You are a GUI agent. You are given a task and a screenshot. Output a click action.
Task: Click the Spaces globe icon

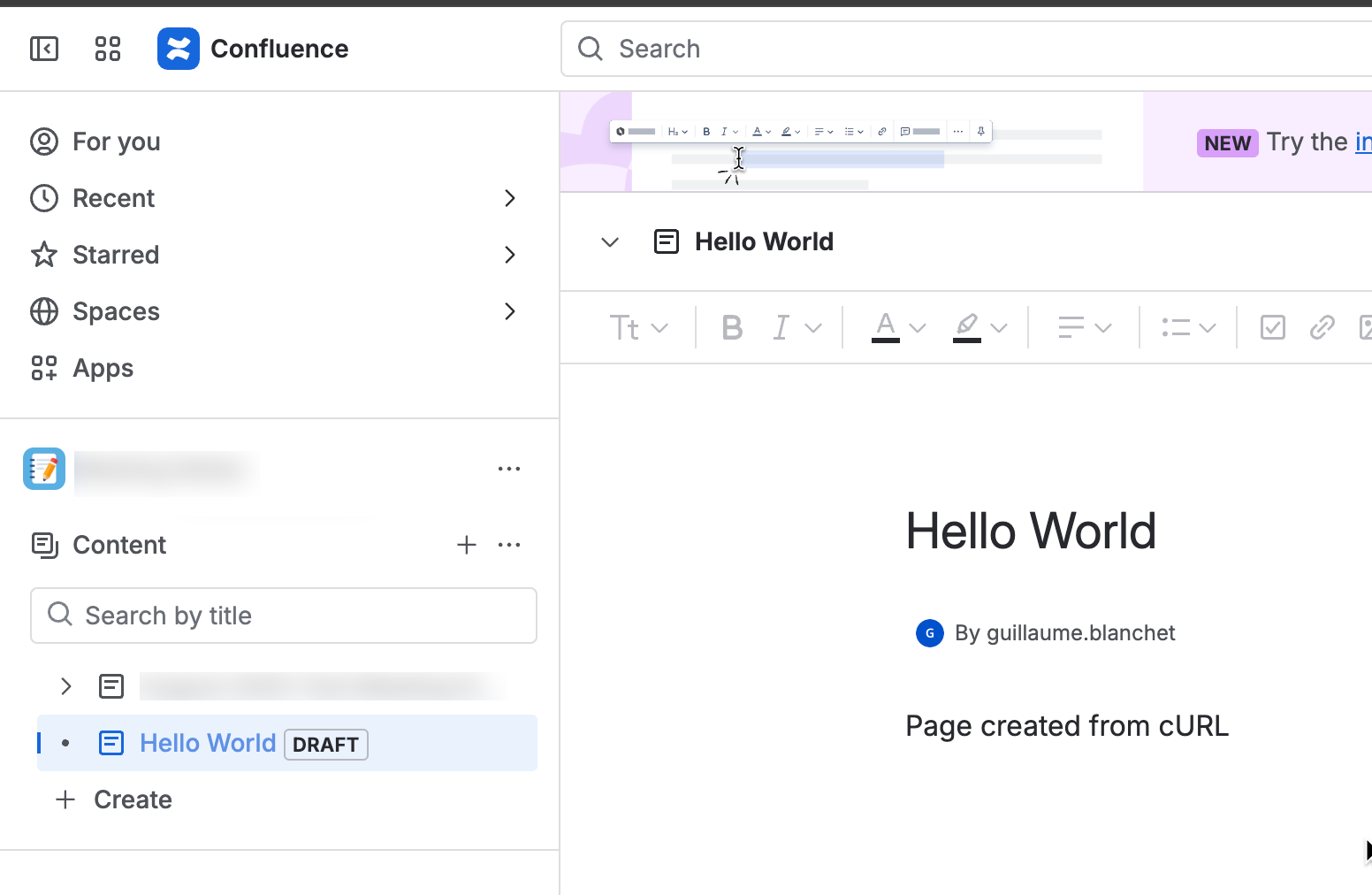click(x=44, y=311)
